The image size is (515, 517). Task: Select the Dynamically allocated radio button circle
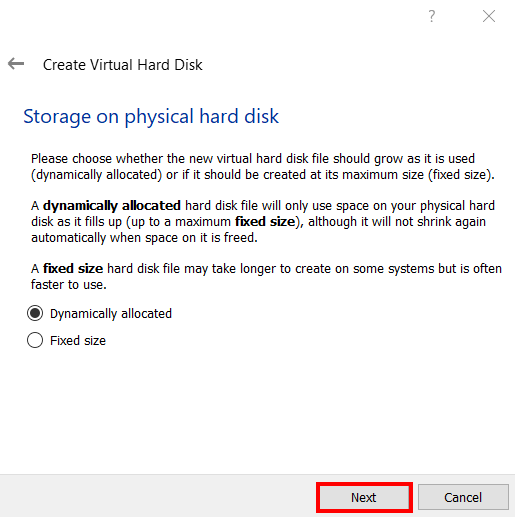[x=35, y=313]
